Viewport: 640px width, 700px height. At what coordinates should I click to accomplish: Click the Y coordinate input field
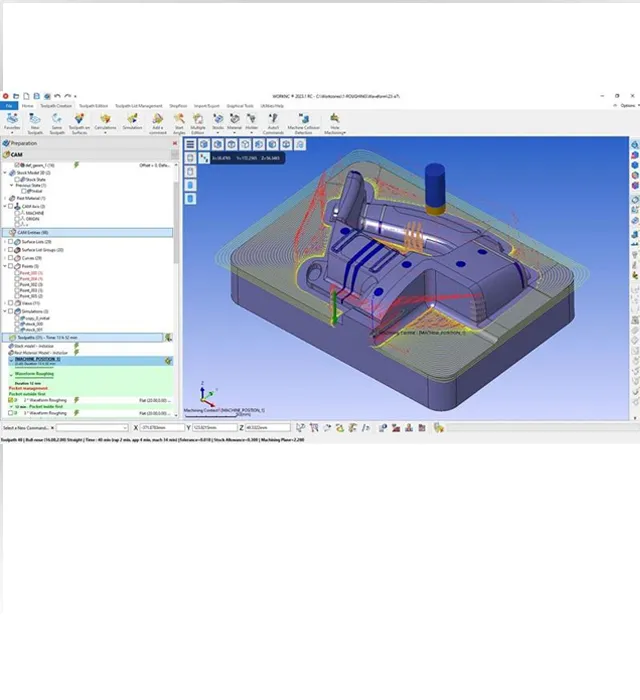[214, 428]
